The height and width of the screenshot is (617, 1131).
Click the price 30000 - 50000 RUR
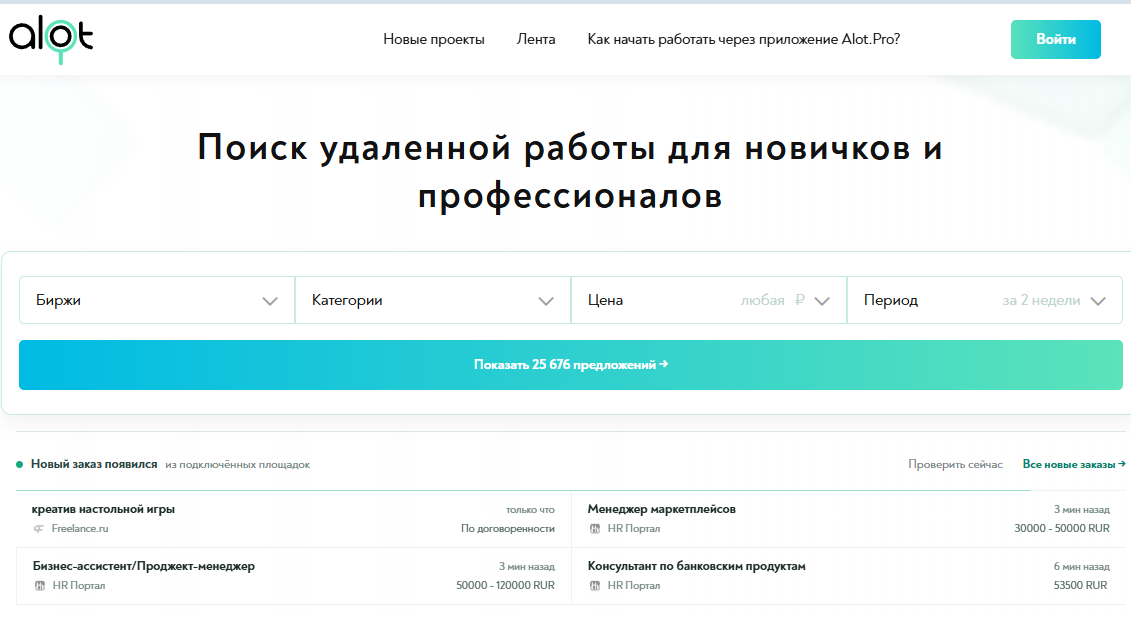(1062, 528)
